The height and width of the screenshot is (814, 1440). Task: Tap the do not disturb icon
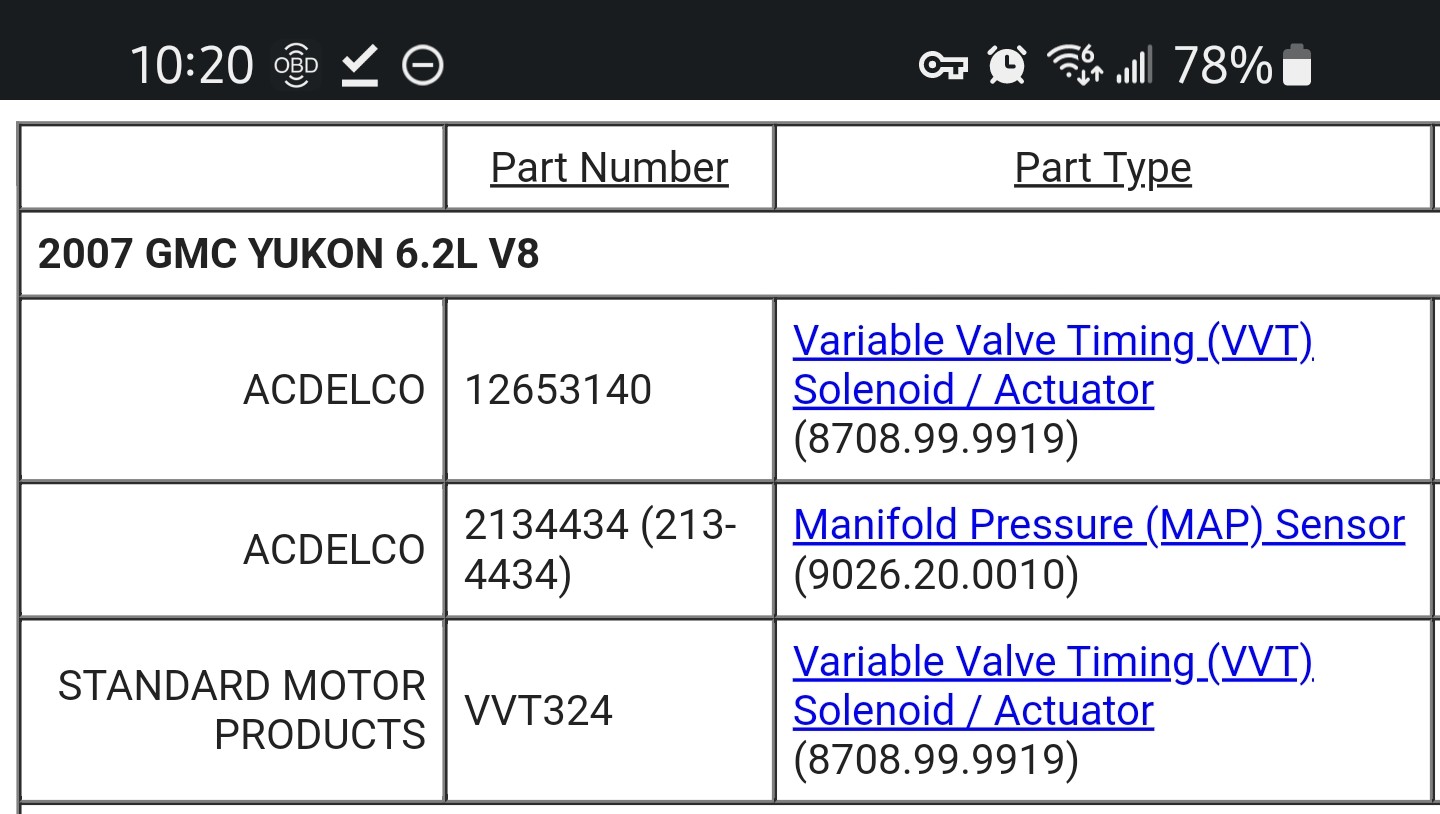[423, 67]
